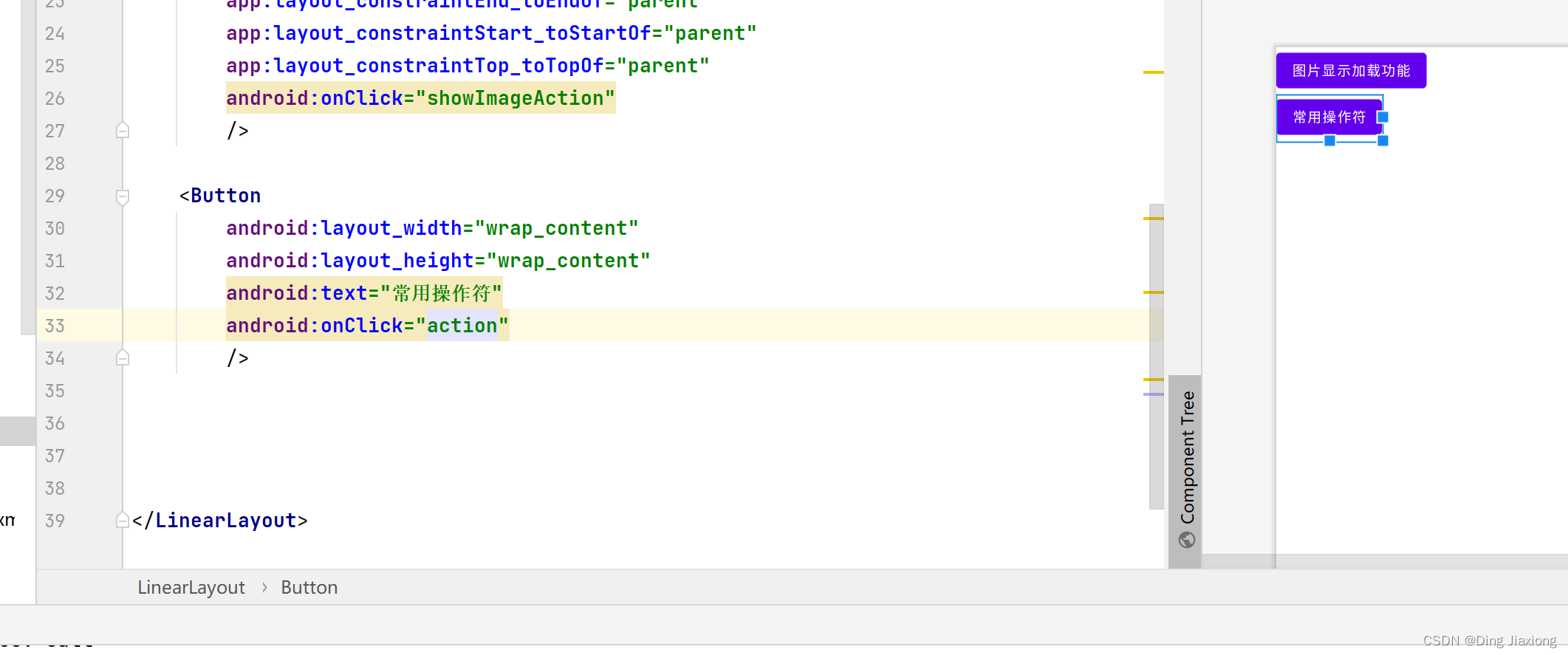Click the bottom-center resize handle of 常用操作符
The height and width of the screenshot is (655, 1568).
pyautogui.click(x=1329, y=141)
